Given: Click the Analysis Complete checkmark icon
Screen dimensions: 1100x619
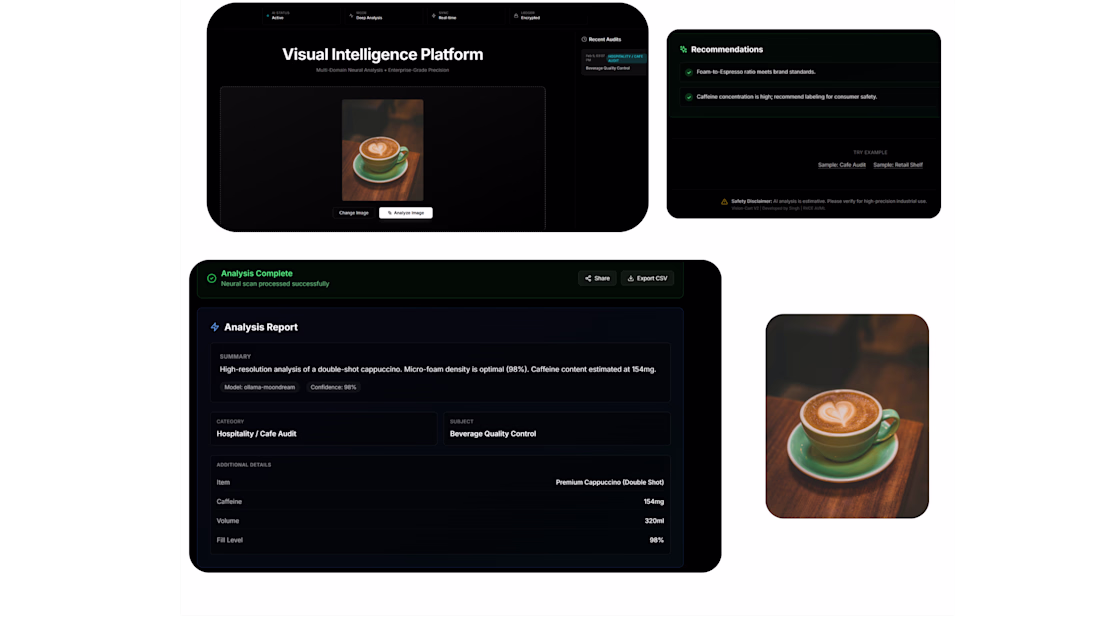Looking at the screenshot, I should (212, 279).
